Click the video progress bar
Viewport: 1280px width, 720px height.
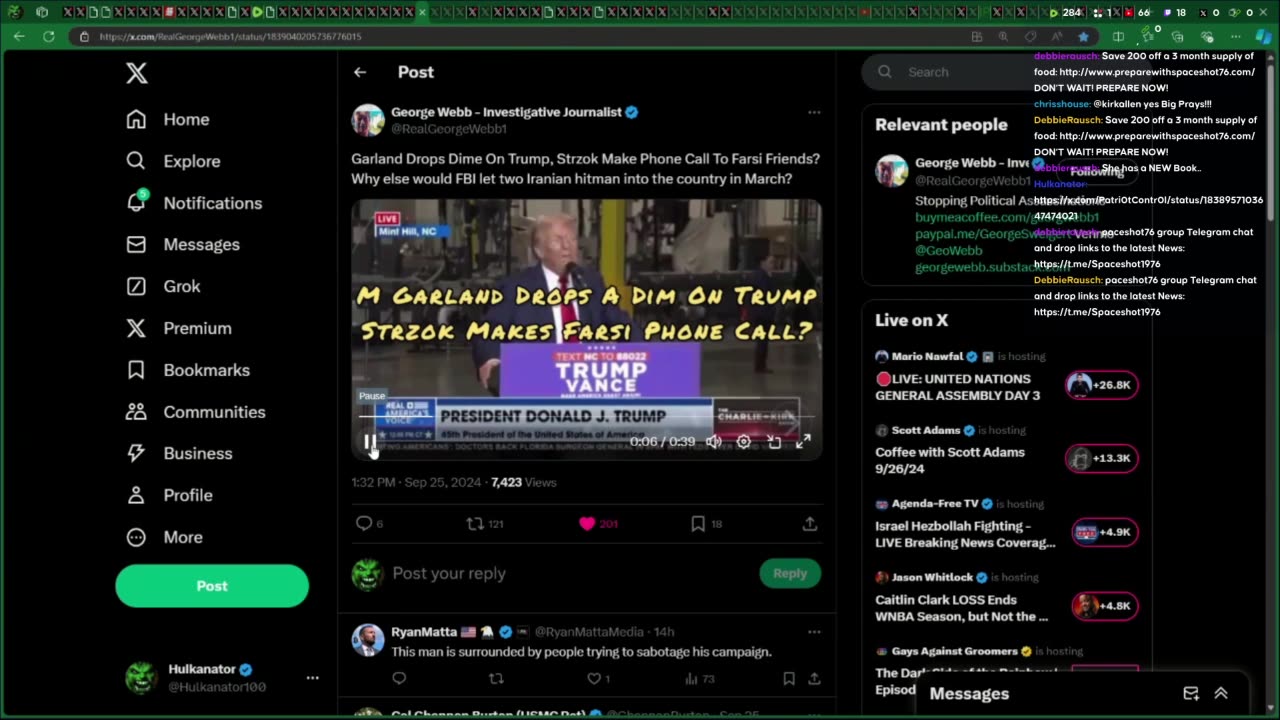tap(587, 416)
